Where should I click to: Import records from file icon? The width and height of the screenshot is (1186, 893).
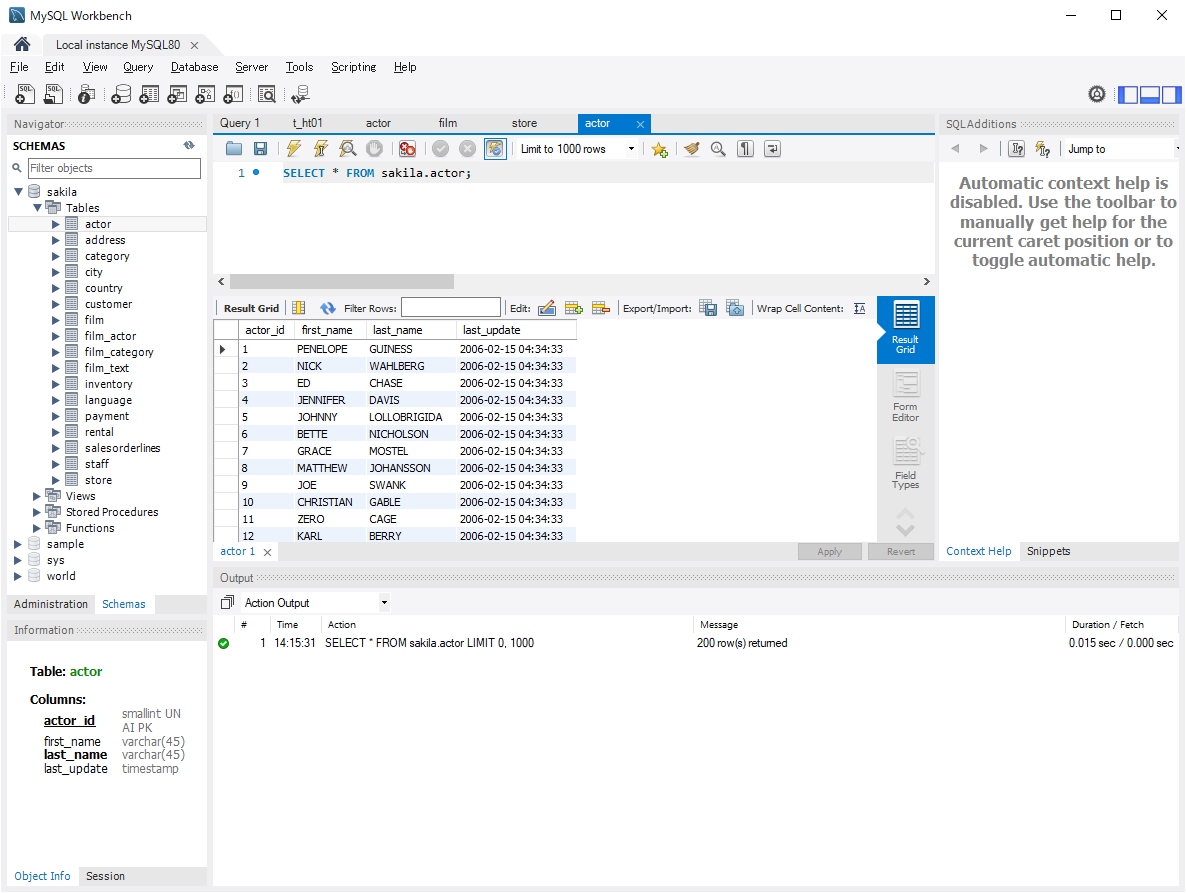735,308
